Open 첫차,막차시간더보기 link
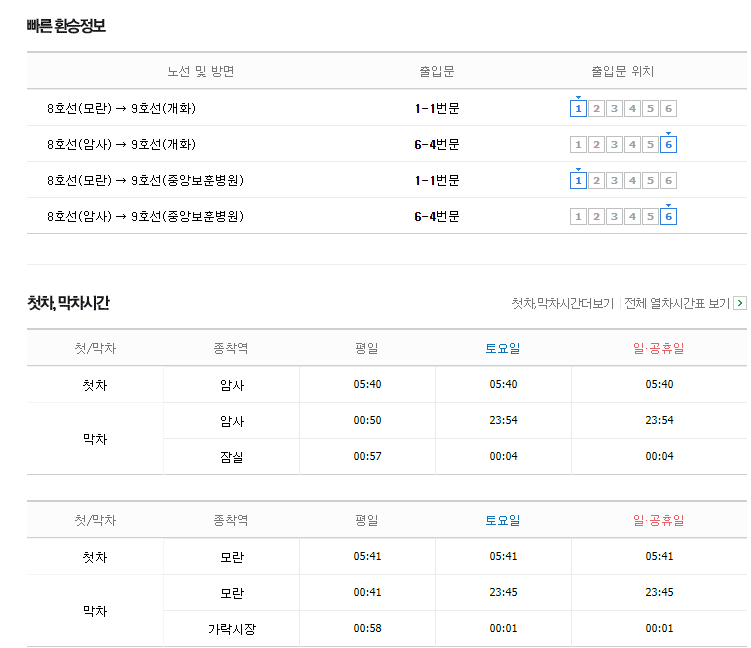Viewport: 751px width, 648px height. (x=562, y=303)
